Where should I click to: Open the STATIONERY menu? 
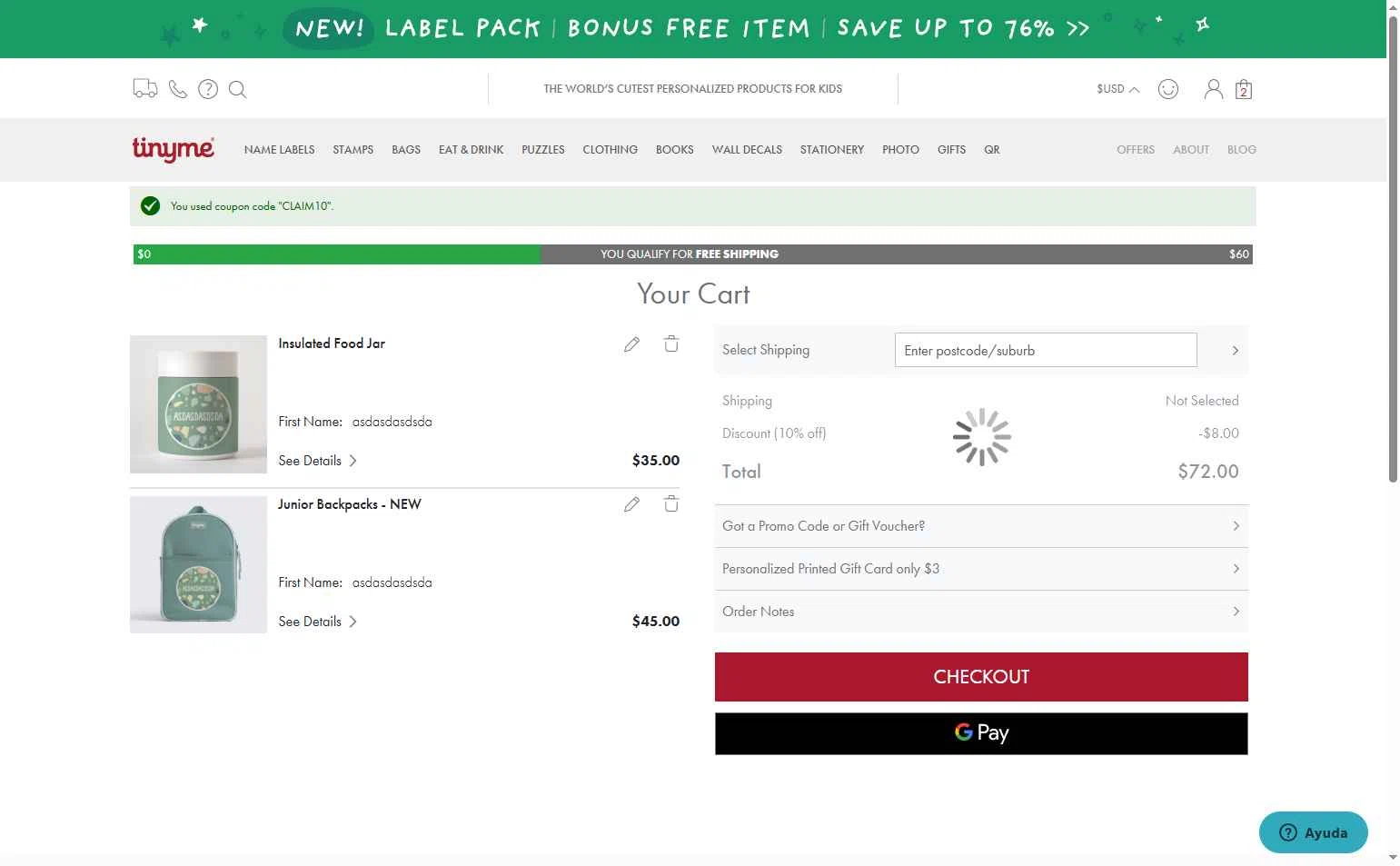(832, 150)
